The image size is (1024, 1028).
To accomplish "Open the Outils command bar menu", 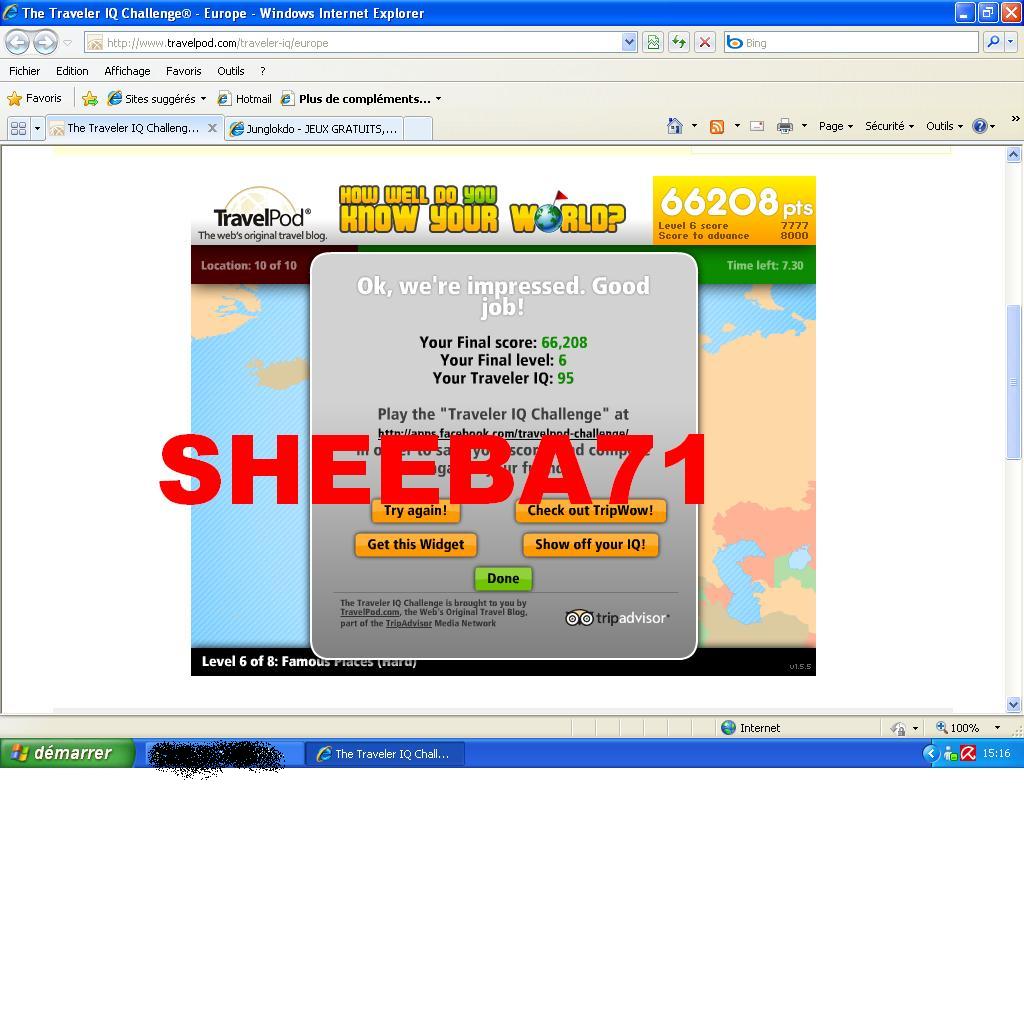I will tap(945, 126).
